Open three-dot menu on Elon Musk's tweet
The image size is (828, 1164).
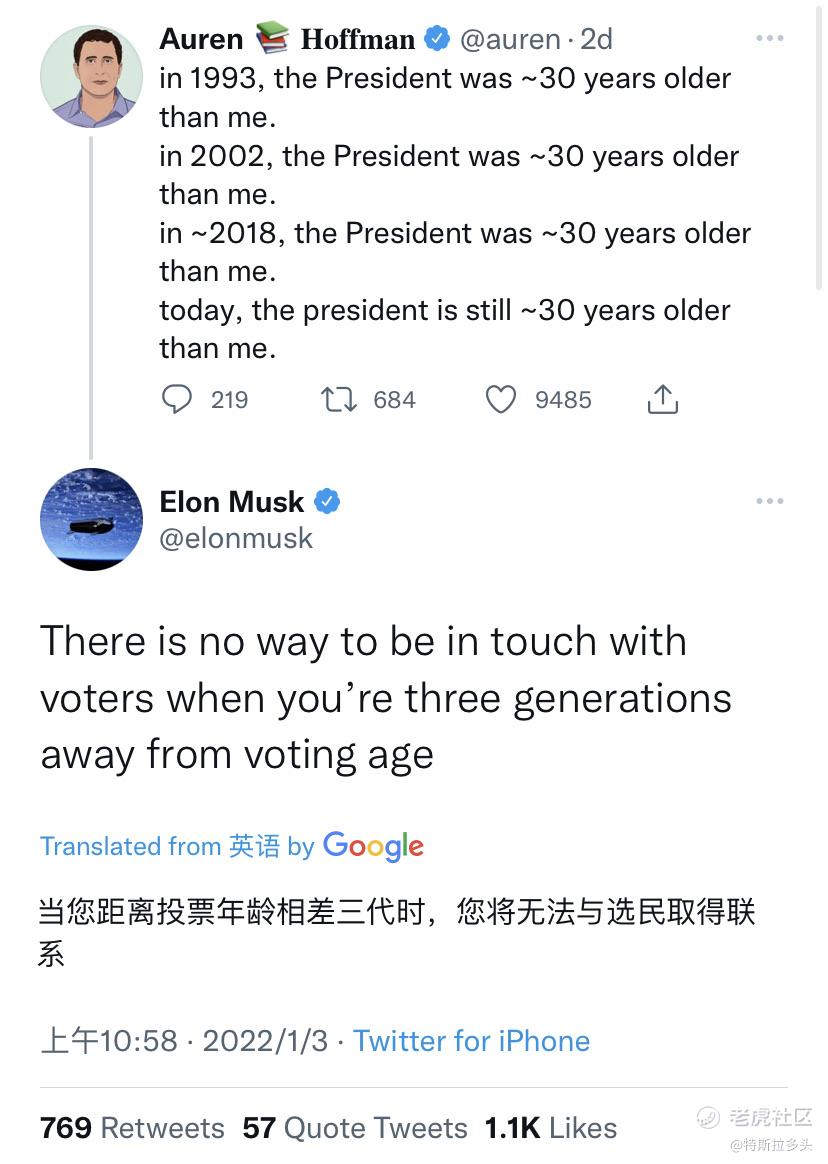click(x=769, y=501)
